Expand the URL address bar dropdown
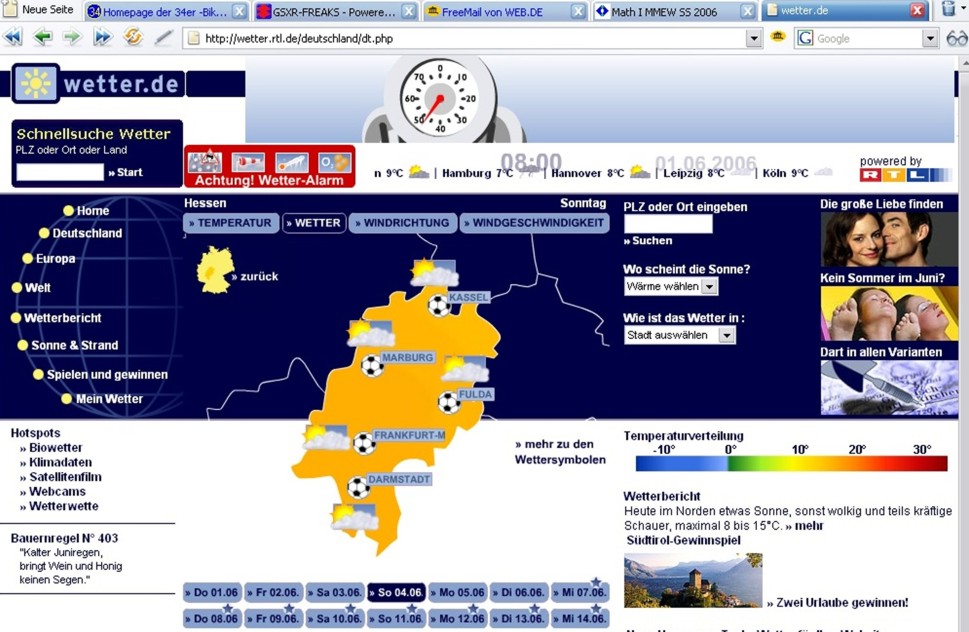 click(x=754, y=38)
